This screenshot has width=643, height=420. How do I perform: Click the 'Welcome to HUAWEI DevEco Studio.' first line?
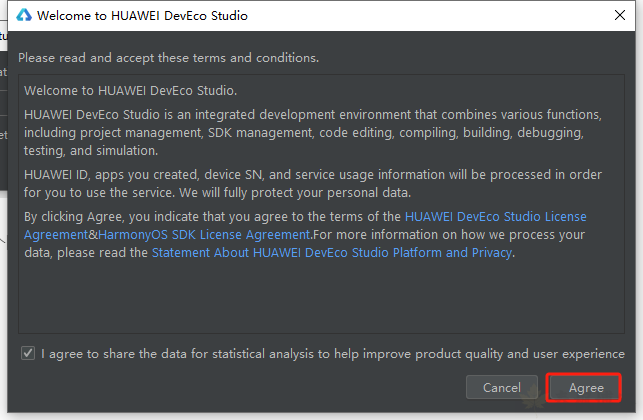[130, 91]
